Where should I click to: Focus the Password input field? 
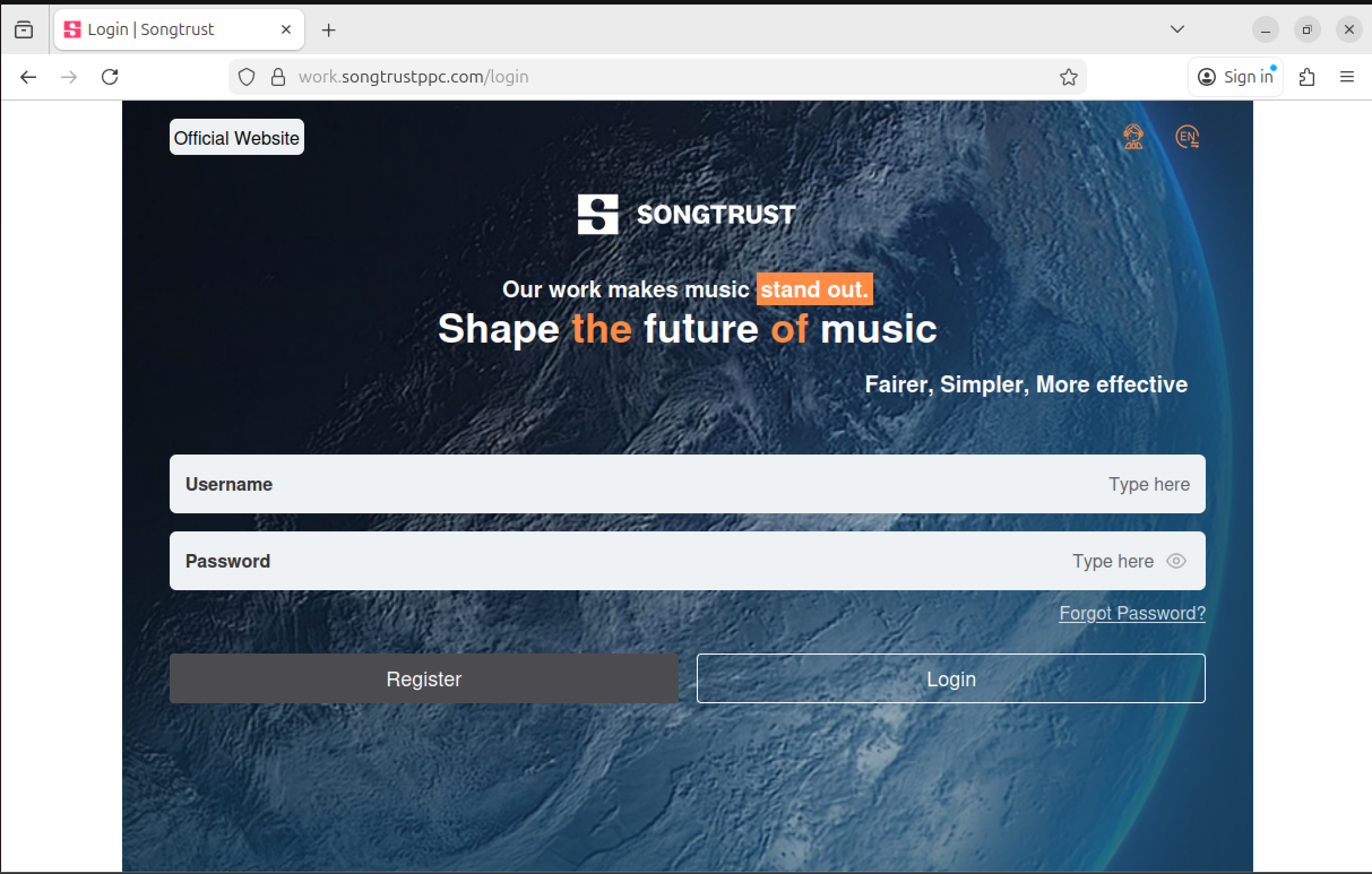(x=687, y=561)
